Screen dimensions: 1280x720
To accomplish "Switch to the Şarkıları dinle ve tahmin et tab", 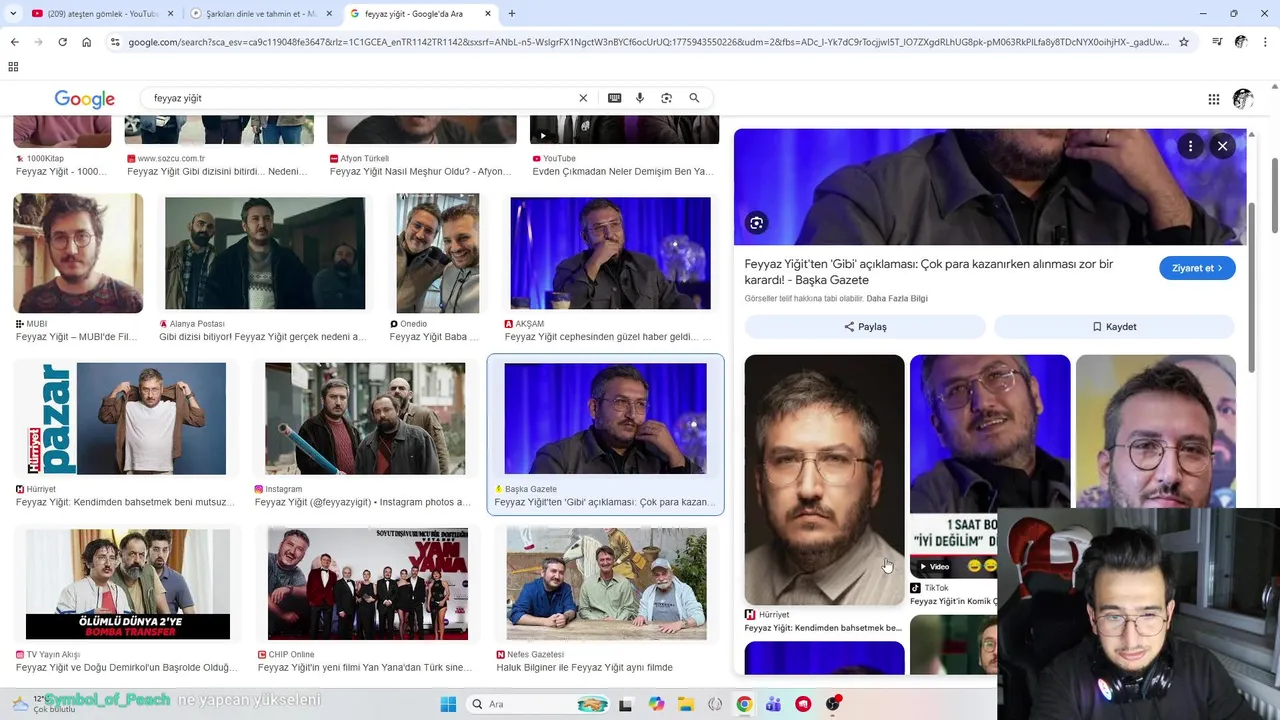I will 260,14.
